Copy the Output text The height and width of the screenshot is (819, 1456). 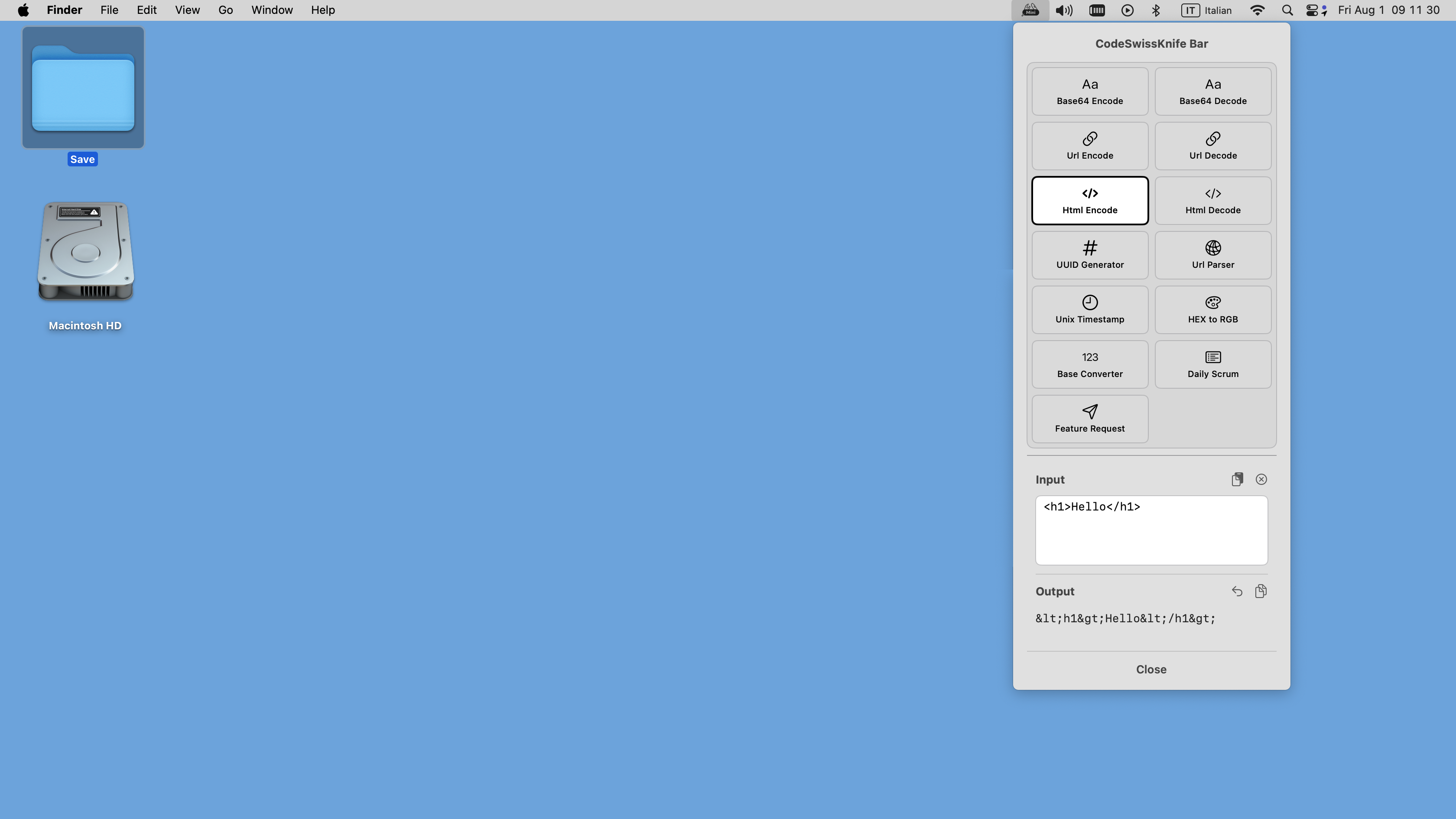pos(1261,591)
